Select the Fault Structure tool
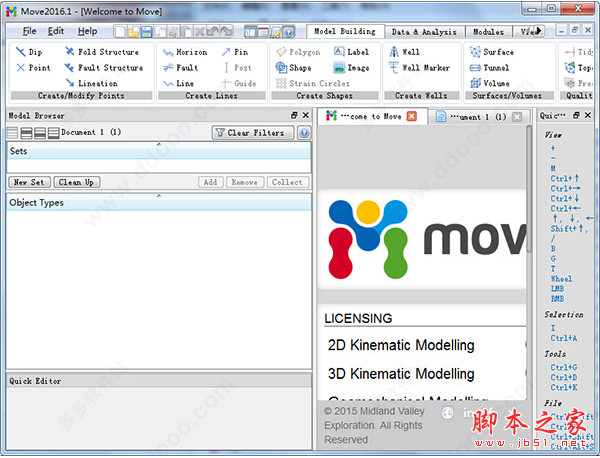 pos(104,68)
